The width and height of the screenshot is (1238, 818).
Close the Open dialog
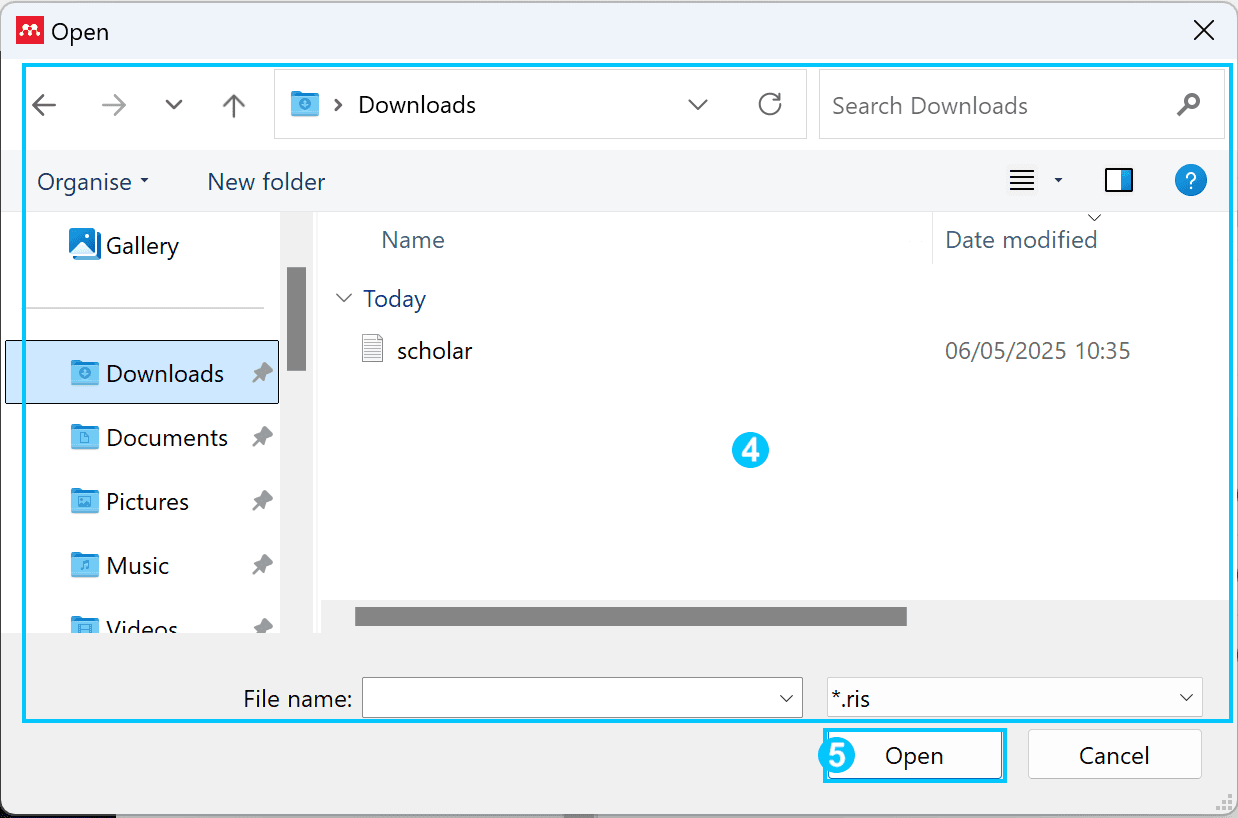[1204, 31]
